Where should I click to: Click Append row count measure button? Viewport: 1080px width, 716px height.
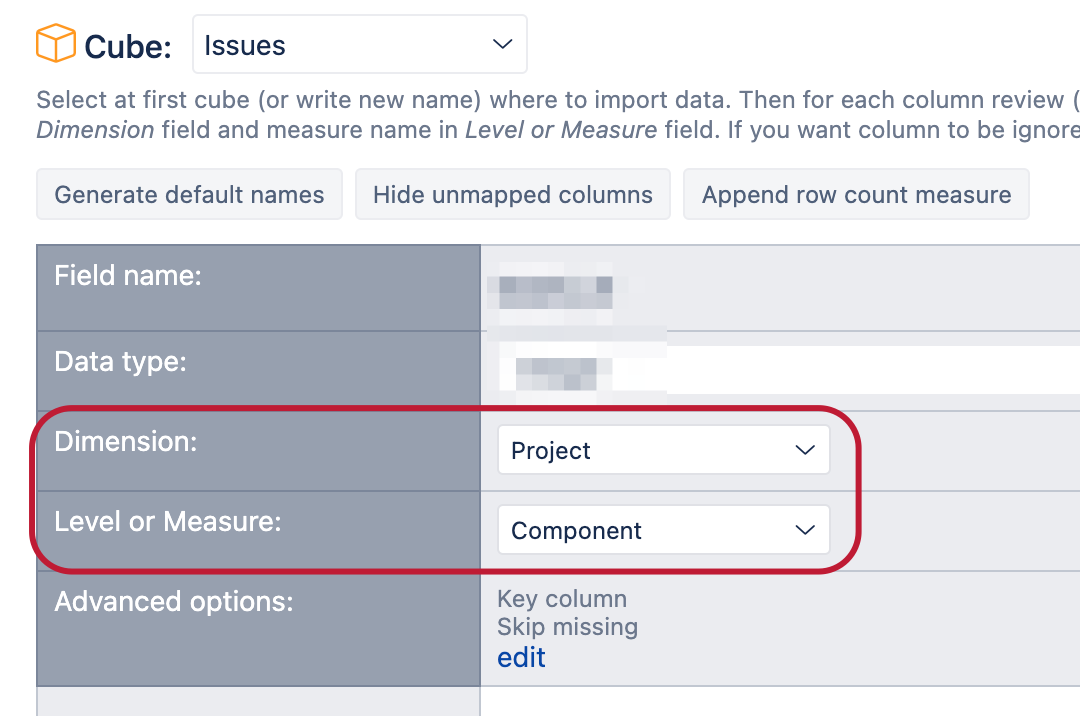[x=856, y=194]
